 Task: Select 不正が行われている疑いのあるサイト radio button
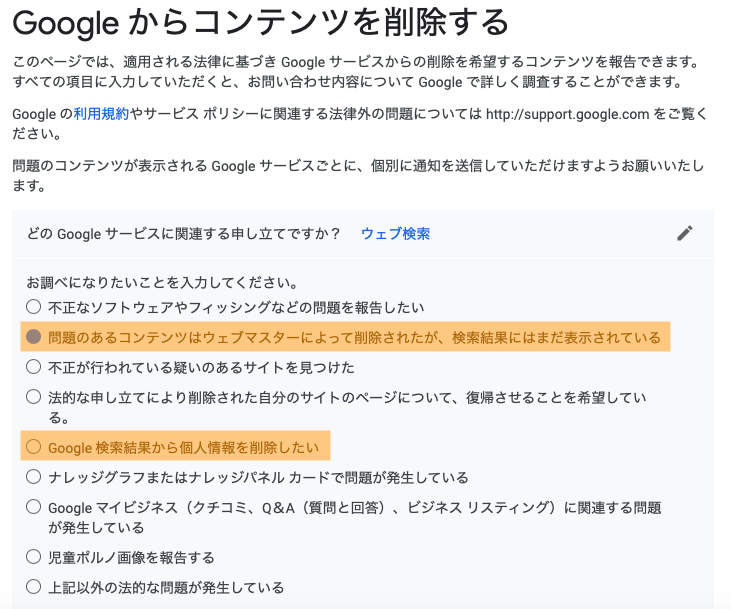pos(34,367)
